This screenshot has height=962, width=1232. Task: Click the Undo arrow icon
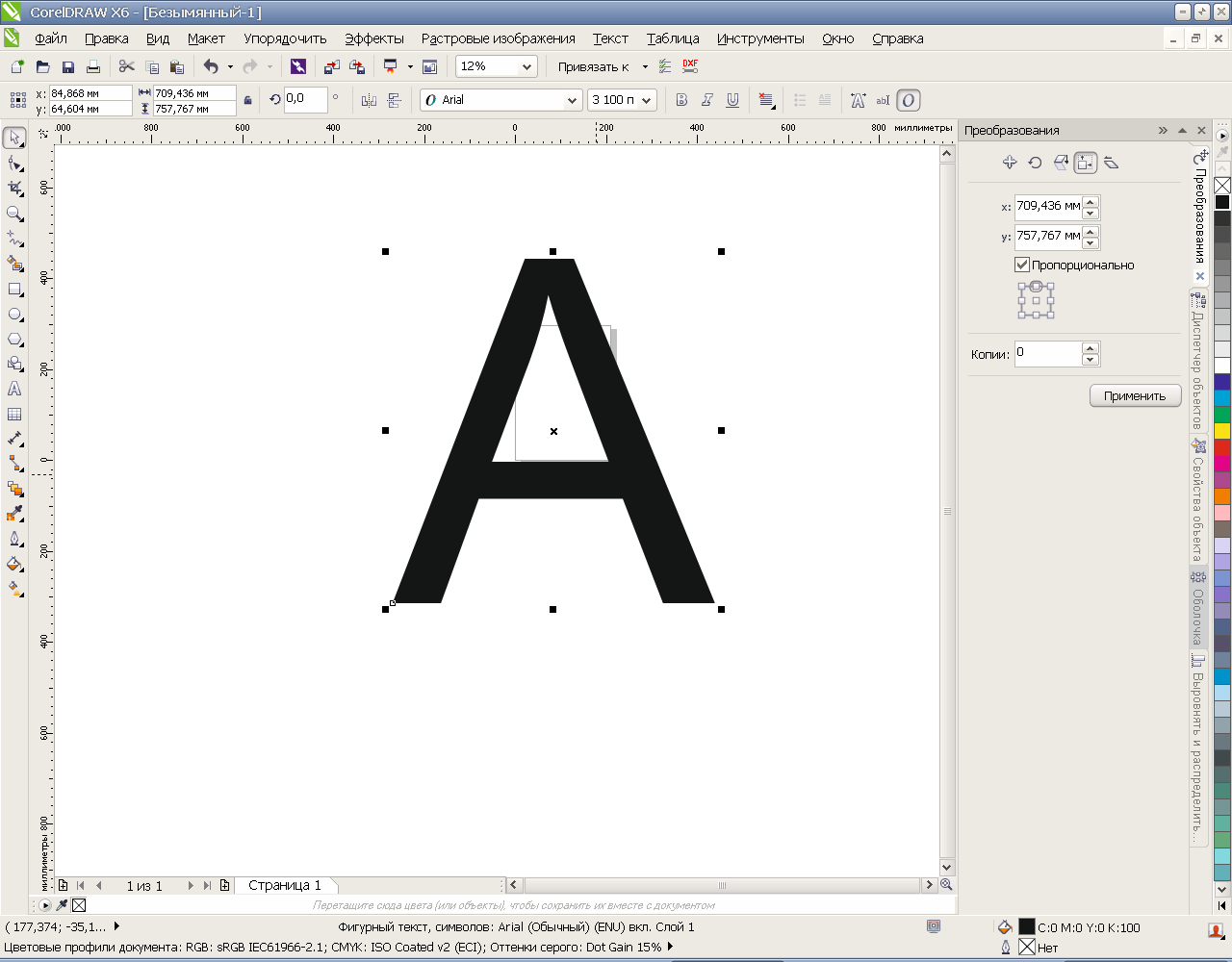click(211, 66)
